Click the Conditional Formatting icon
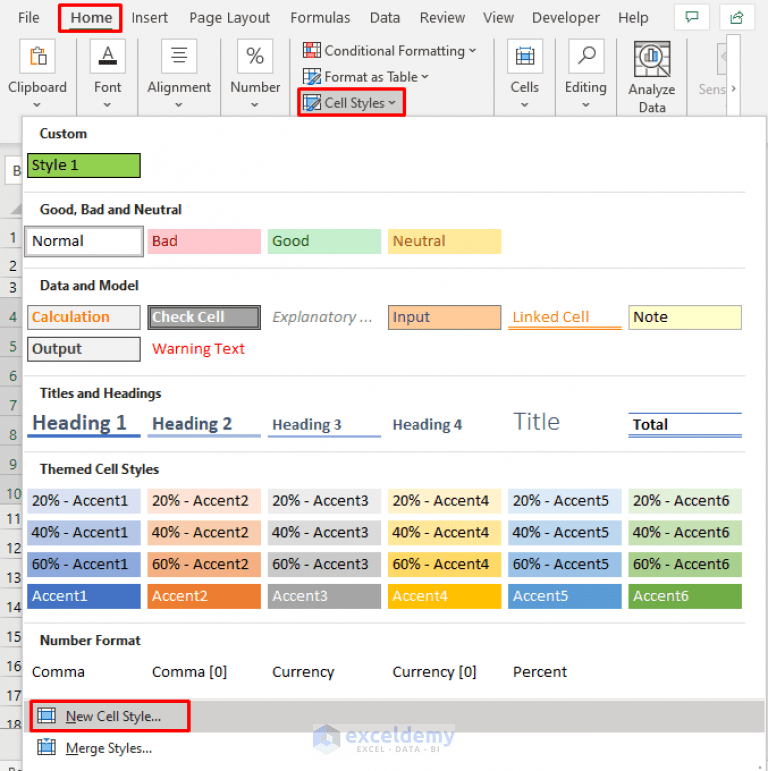This screenshot has width=768, height=771. tap(312, 50)
